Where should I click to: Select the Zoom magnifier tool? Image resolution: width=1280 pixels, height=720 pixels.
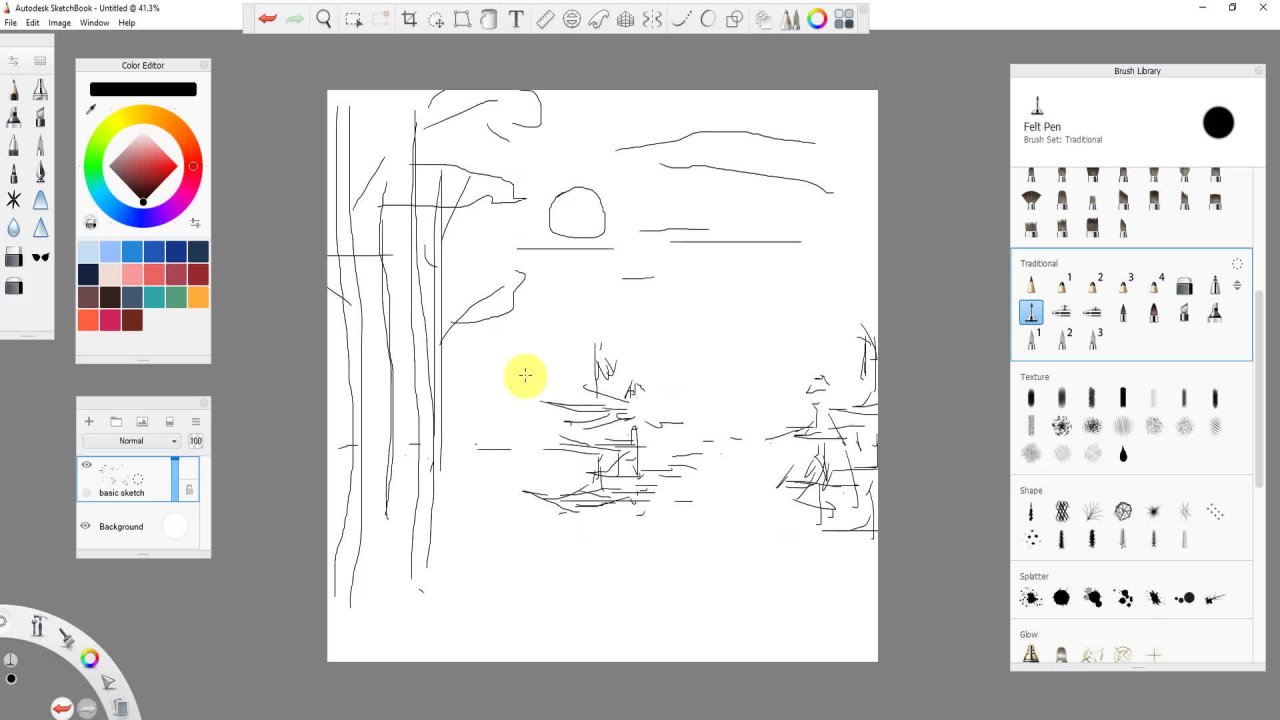[323, 18]
